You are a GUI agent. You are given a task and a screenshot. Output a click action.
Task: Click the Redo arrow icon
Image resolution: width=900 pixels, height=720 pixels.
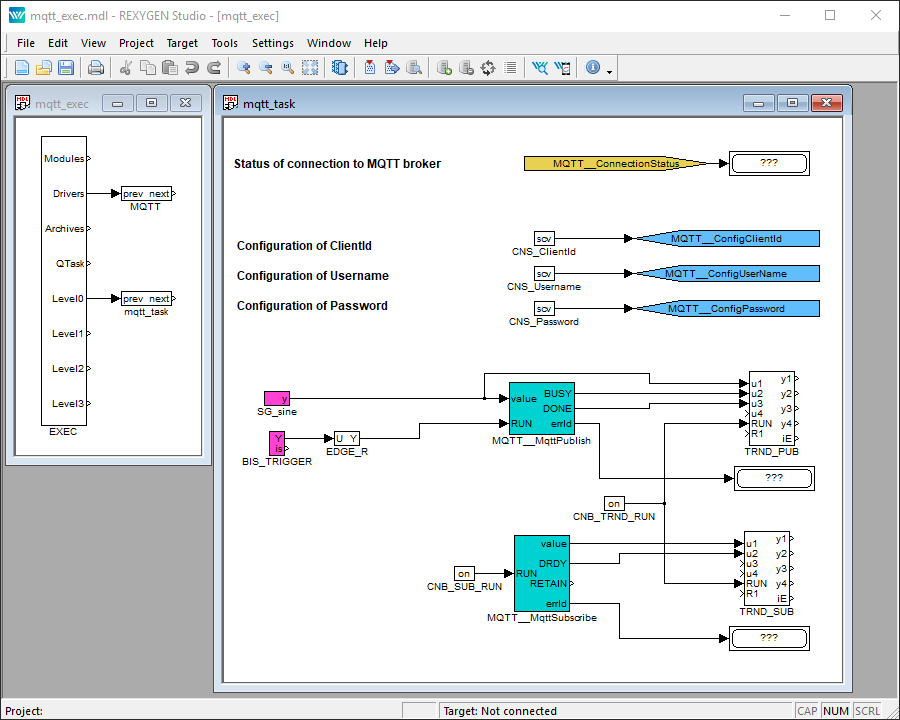pyautogui.click(x=214, y=68)
